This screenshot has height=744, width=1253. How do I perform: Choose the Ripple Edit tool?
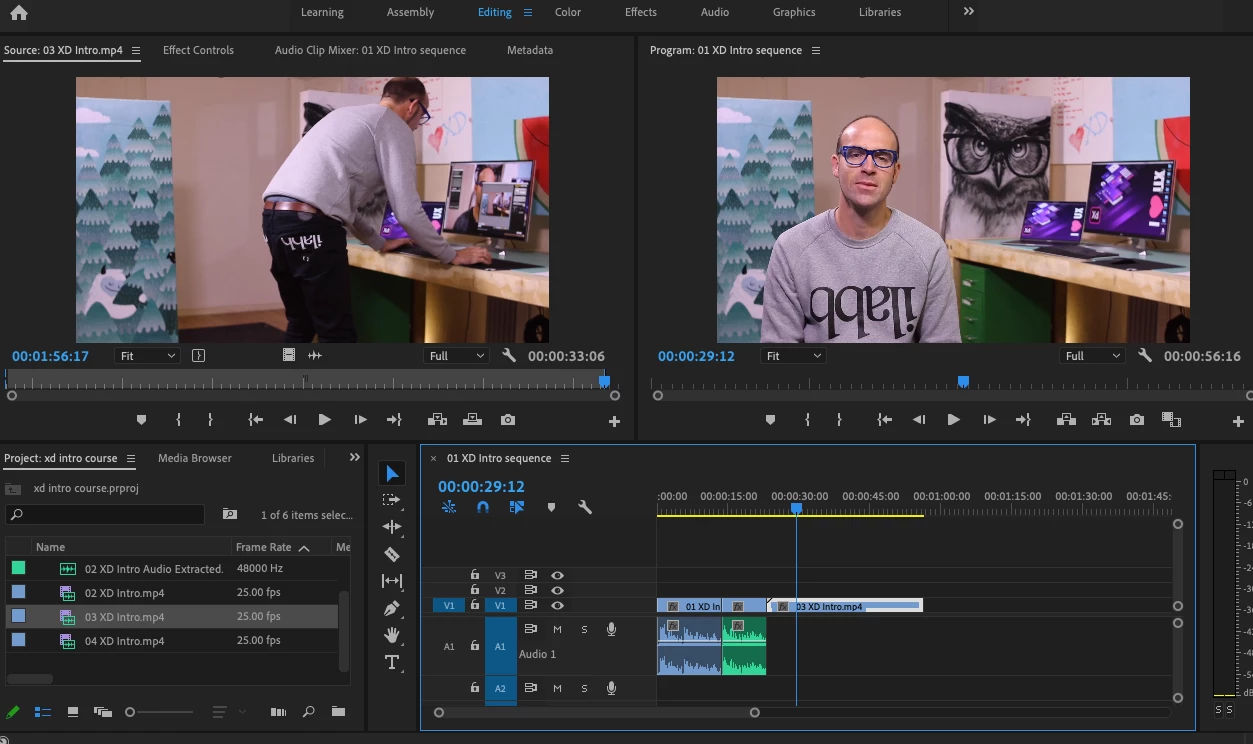point(392,527)
